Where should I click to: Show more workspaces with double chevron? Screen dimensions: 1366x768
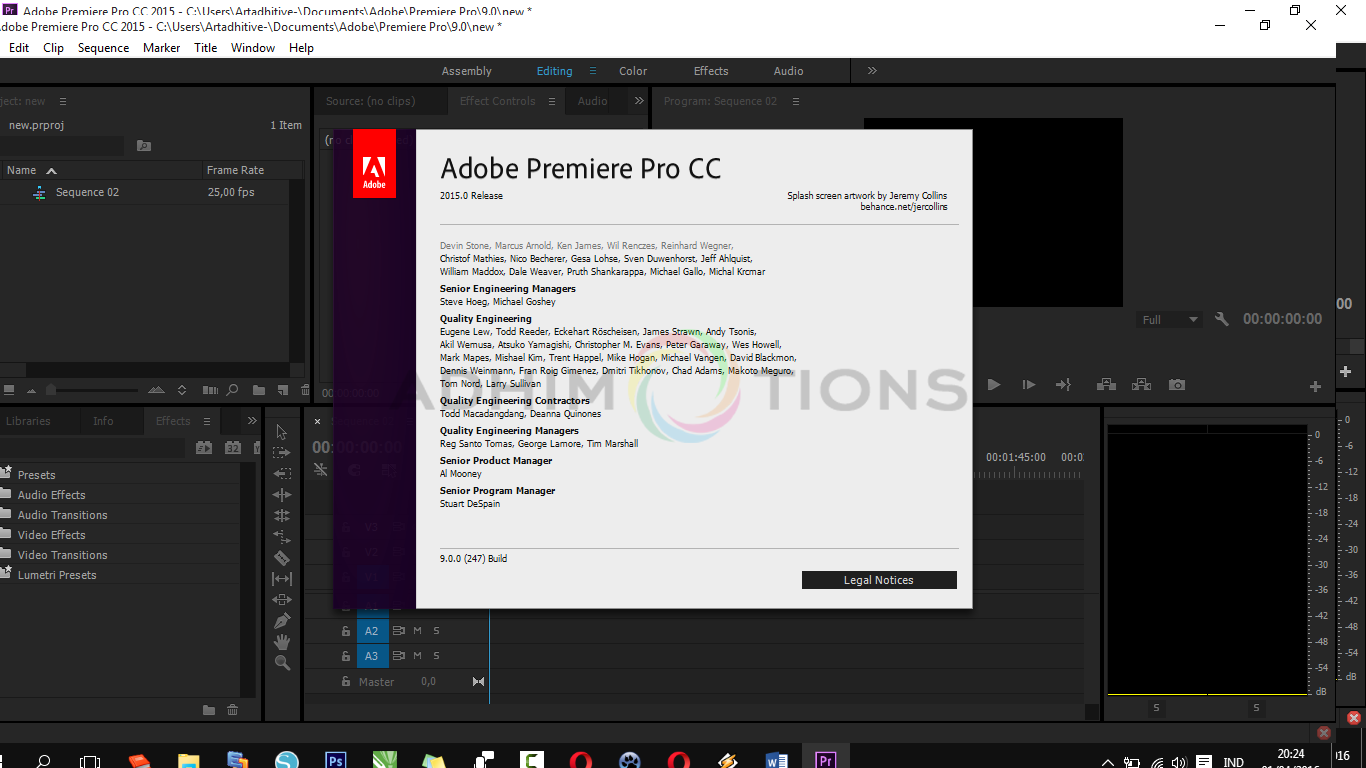(872, 71)
